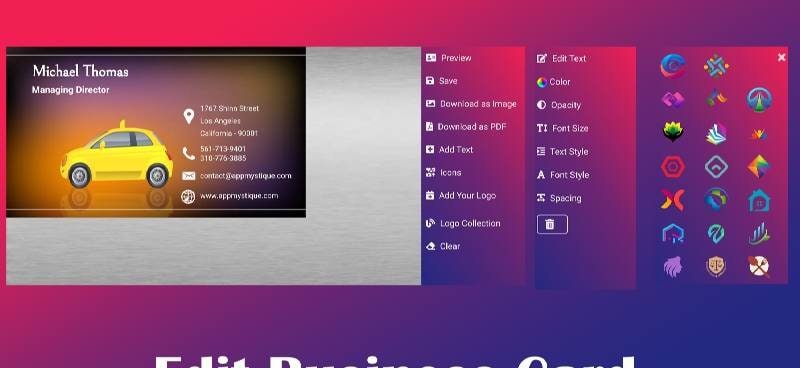Pick the crossed tools circle logo
This screenshot has height=368, width=800.
(759, 266)
